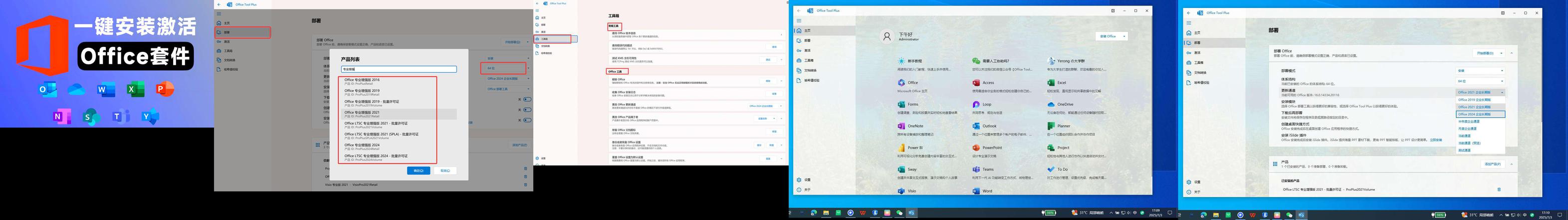The width and height of the screenshot is (1568, 220).
Task: Open the Project tile in the home window
Action: 1079,151
